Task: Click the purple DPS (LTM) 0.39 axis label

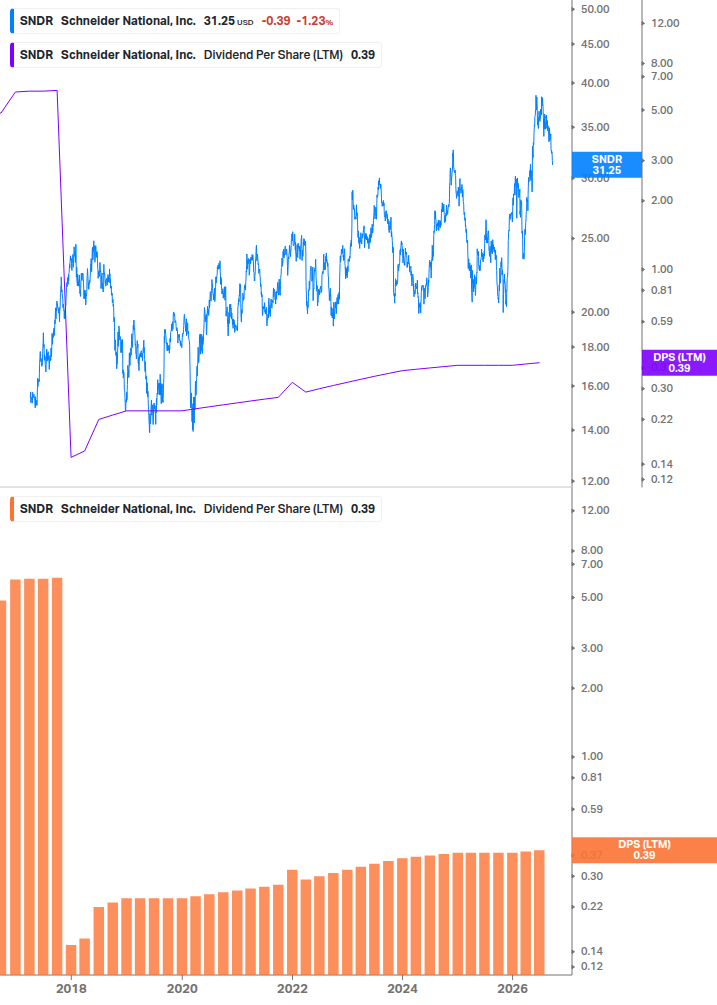Action: [679, 363]
